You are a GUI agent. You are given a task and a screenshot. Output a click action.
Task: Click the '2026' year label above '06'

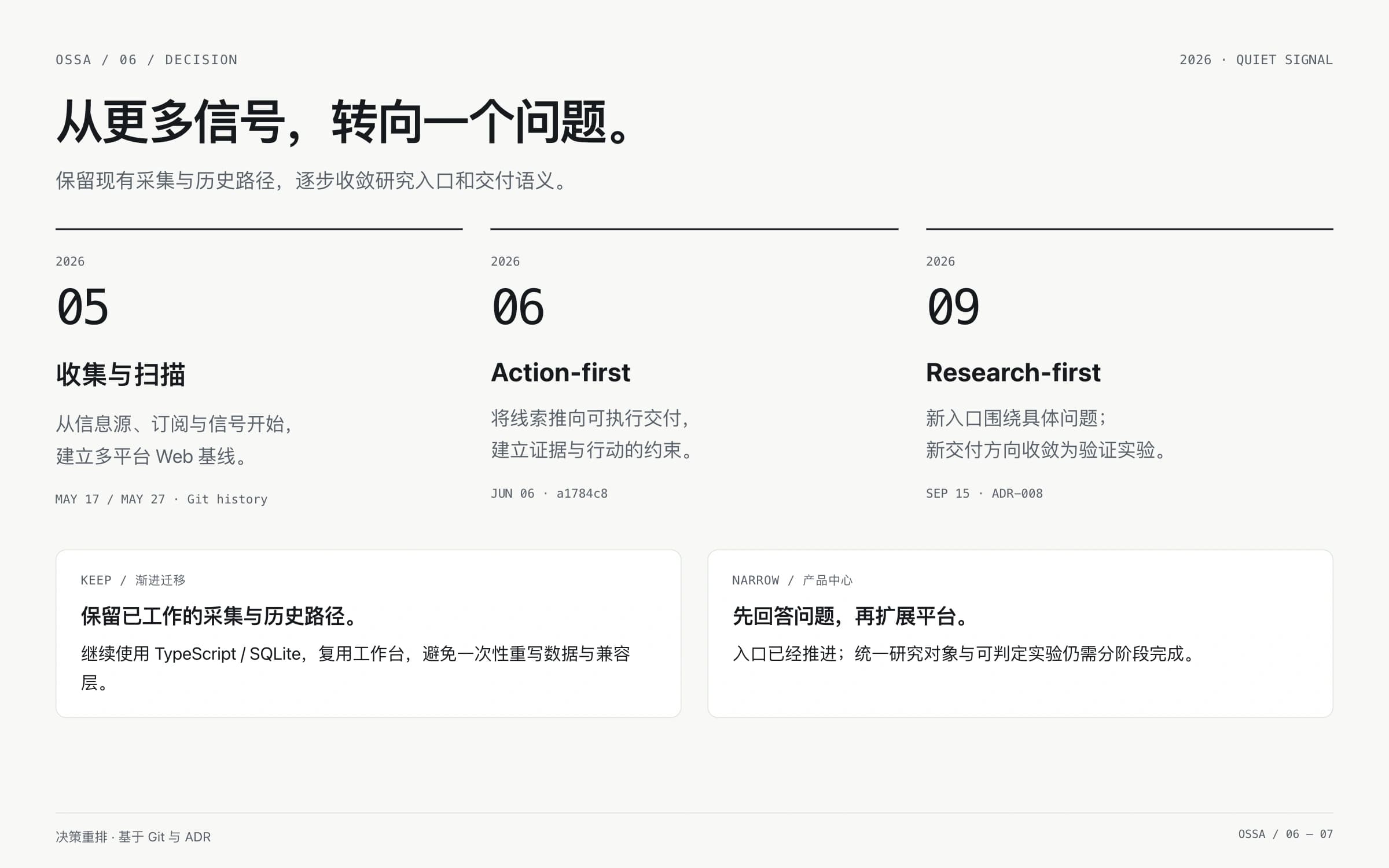point(505,262)
